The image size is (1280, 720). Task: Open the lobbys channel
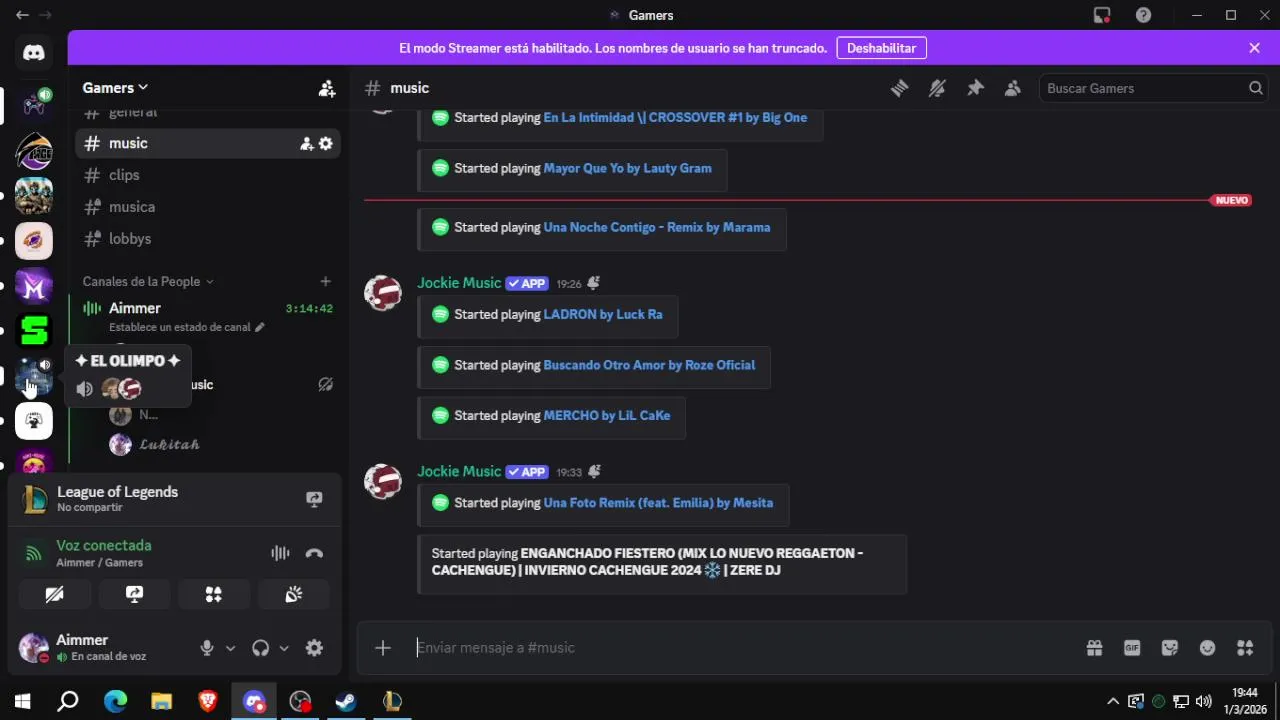tap(208, 239)
